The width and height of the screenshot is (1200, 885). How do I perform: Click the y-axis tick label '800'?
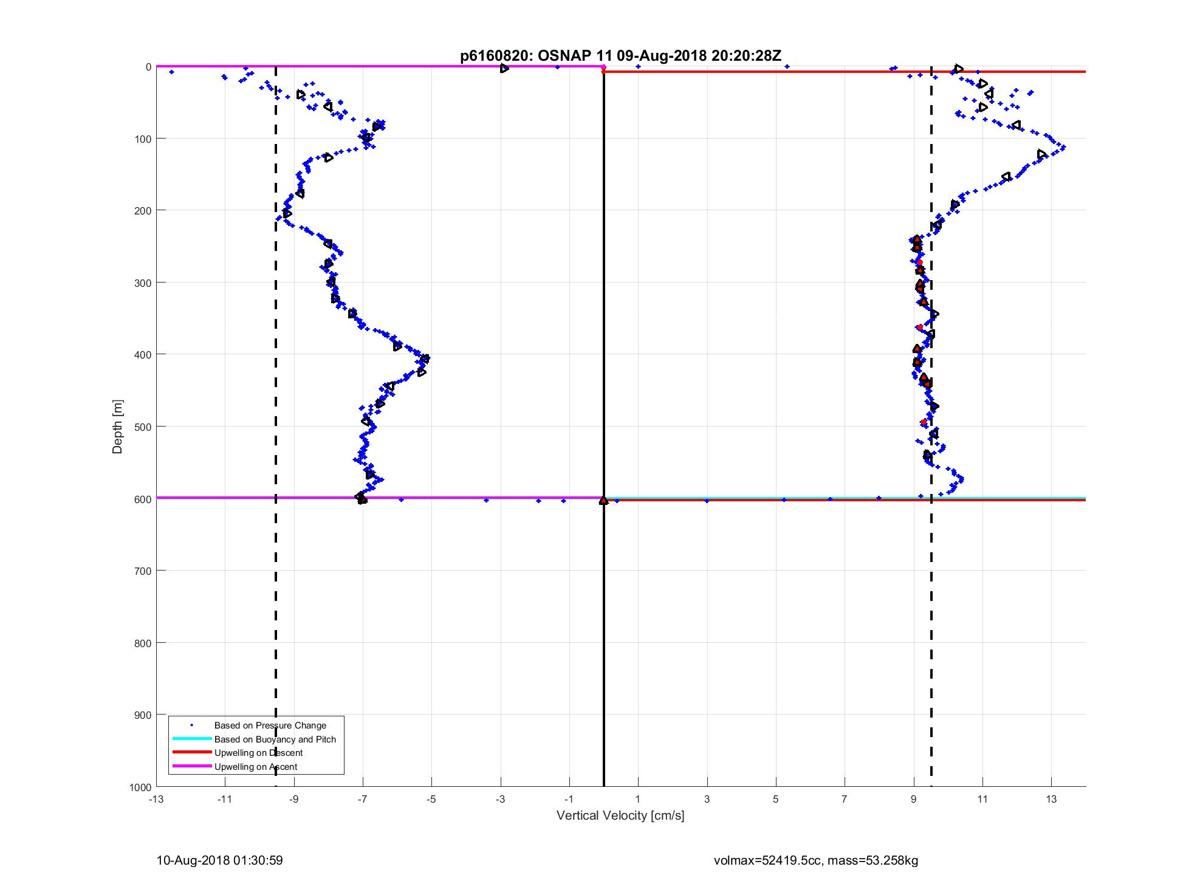[142, 643]
